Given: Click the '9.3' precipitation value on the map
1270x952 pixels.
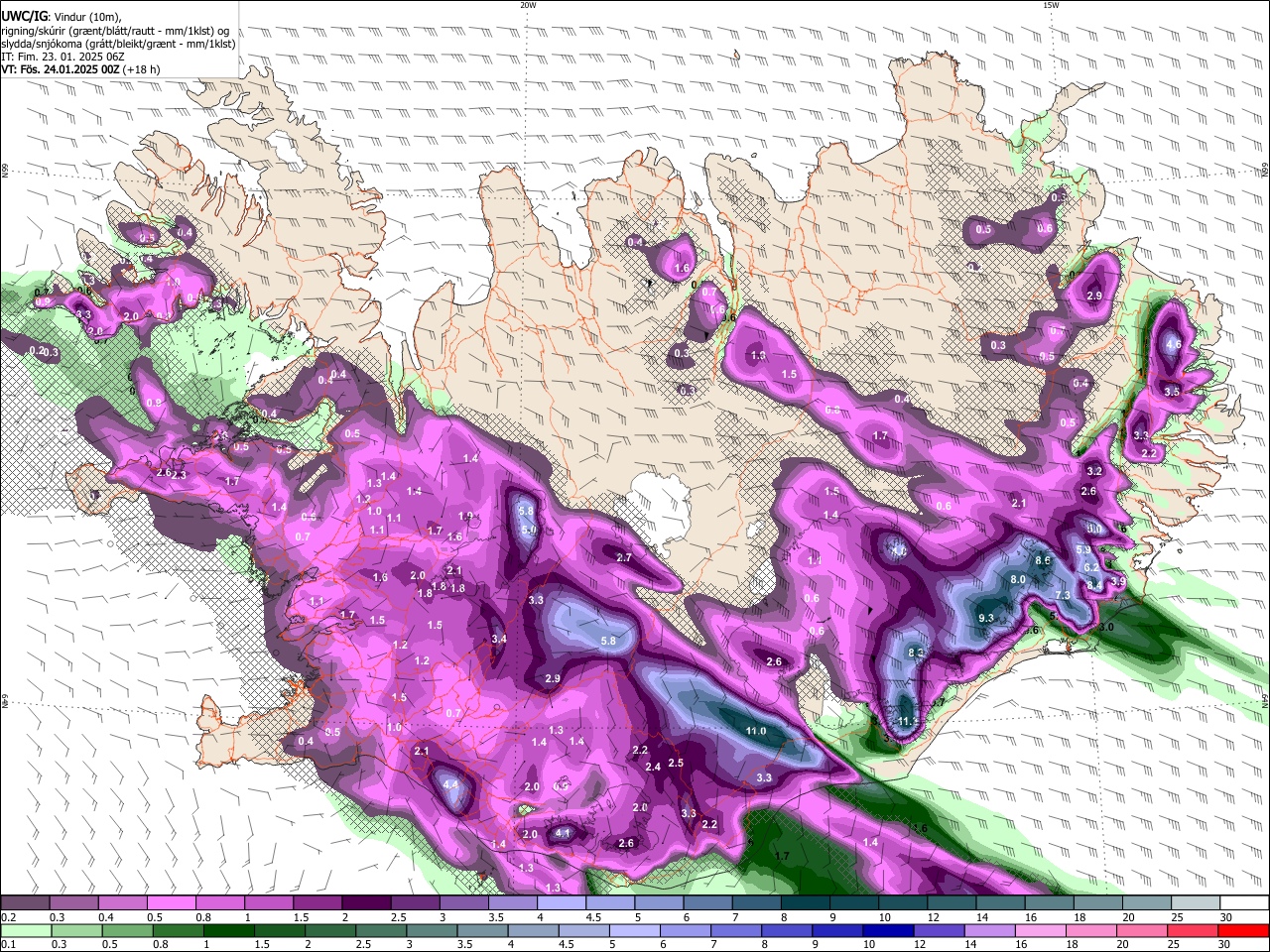Looking at the screenshot, I should [985, 618].
